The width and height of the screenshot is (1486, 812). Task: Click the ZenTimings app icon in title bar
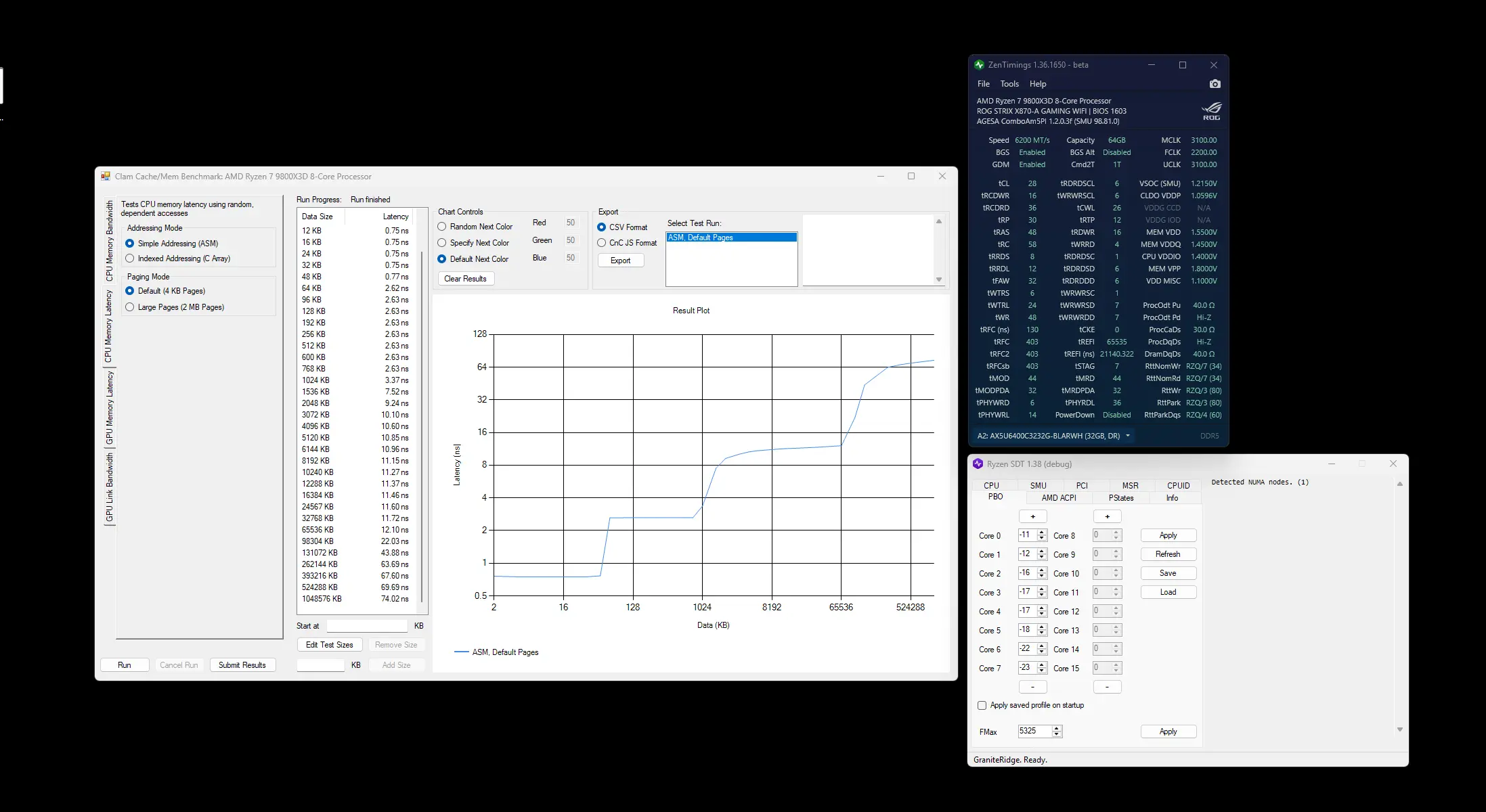point(979,65)
